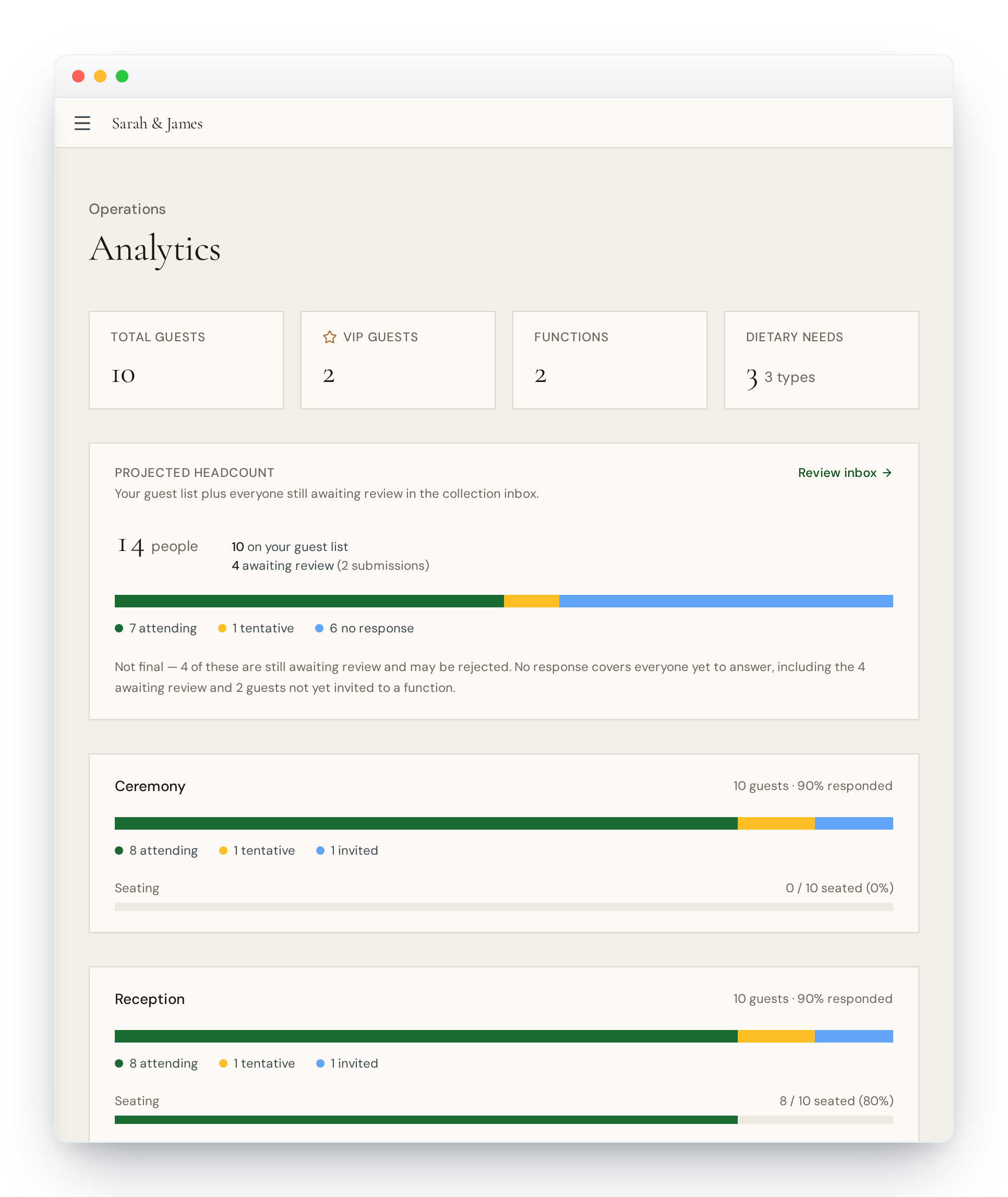
Task: Click the yellow minimize window button
Action: [100, 76]
